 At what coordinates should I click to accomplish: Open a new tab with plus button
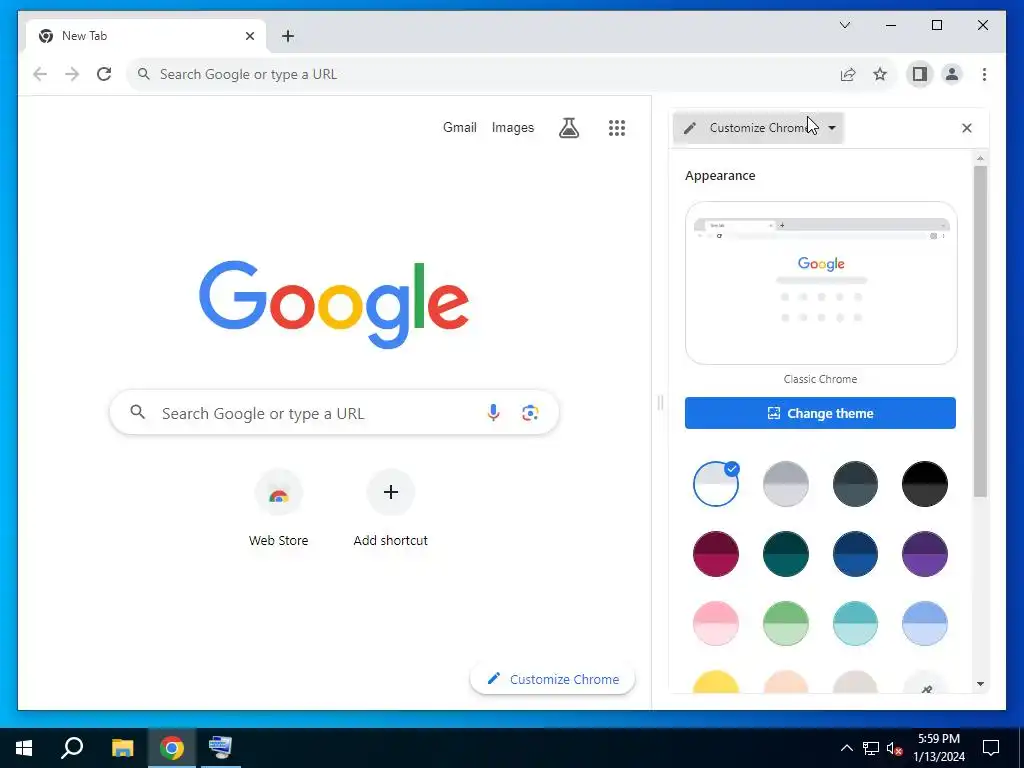[x=288, y=36]
